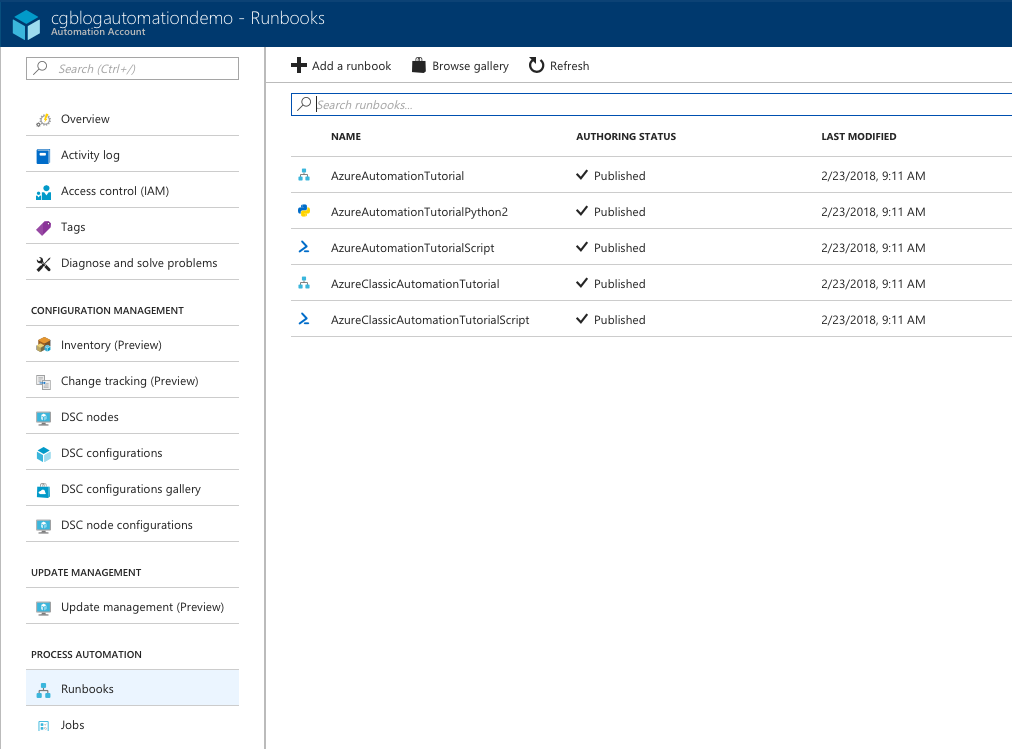Open Update management (Preview)
The width and height of the screenshot is (1012, 749).
click(132, 606)
